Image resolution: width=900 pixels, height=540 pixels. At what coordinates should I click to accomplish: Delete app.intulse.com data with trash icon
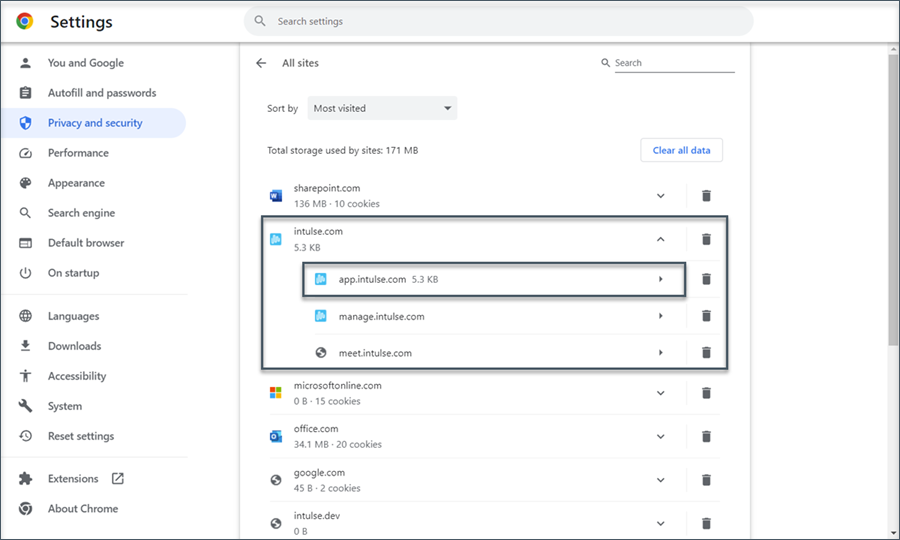(706, 279)
